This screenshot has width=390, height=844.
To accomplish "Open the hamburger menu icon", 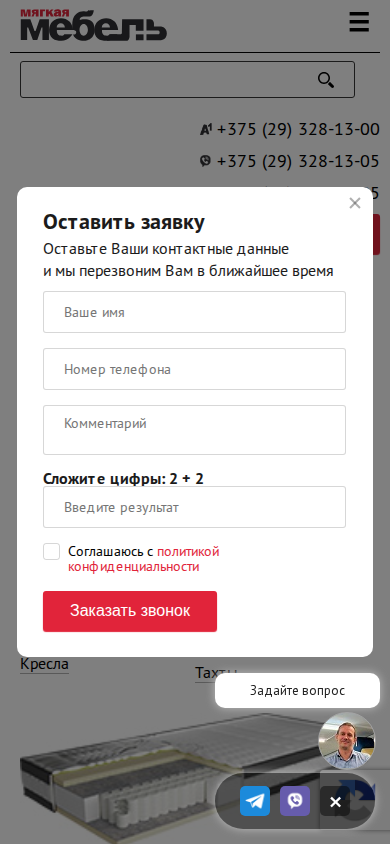I will [359, 23].
